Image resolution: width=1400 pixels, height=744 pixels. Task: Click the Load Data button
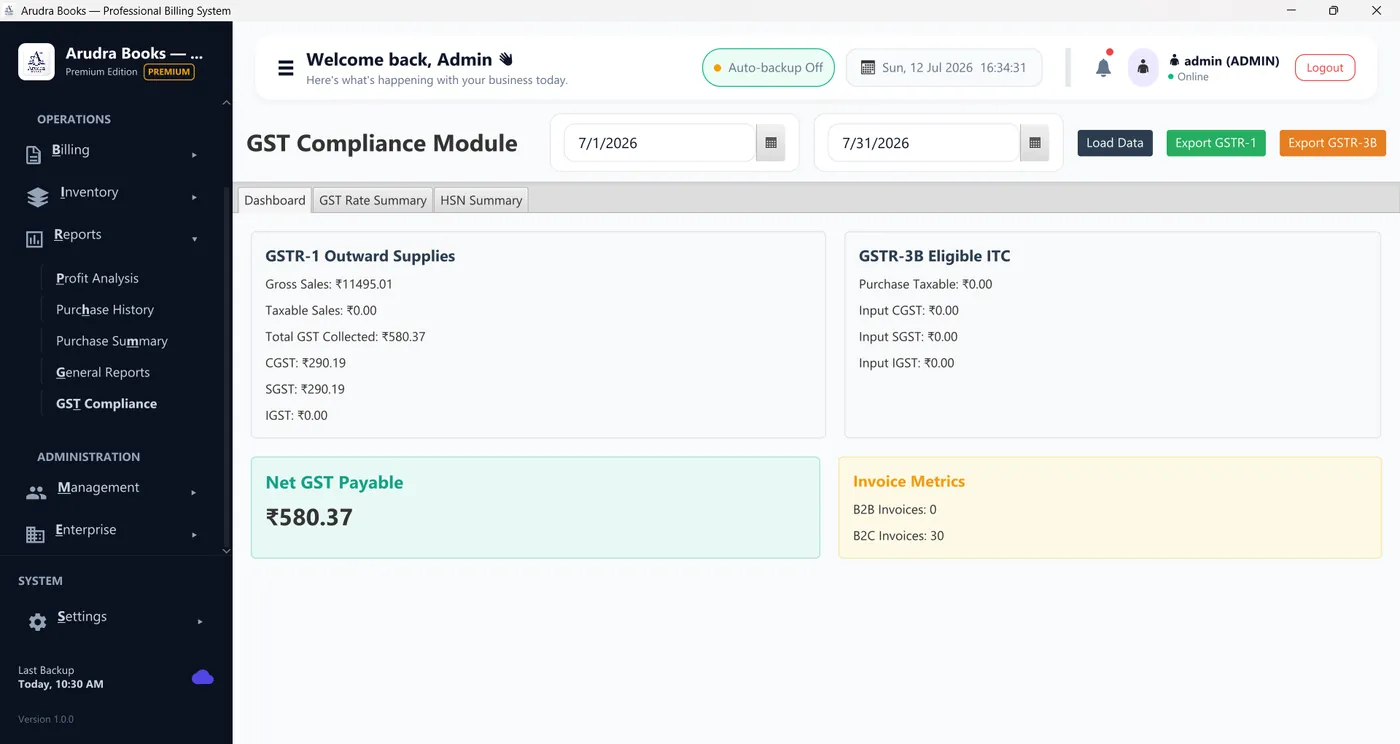coord(1115,143)
